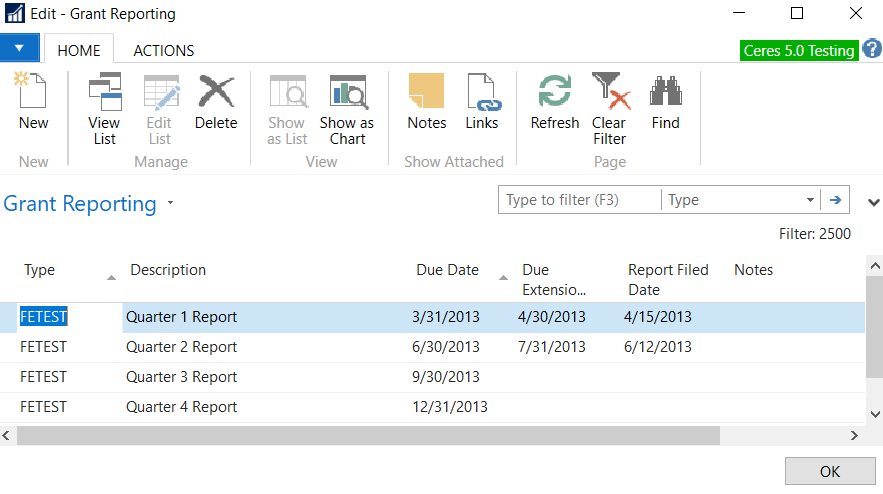This screenshot has height=494, width=883.
Task: Click the OK button
Action: coord(829,472)
